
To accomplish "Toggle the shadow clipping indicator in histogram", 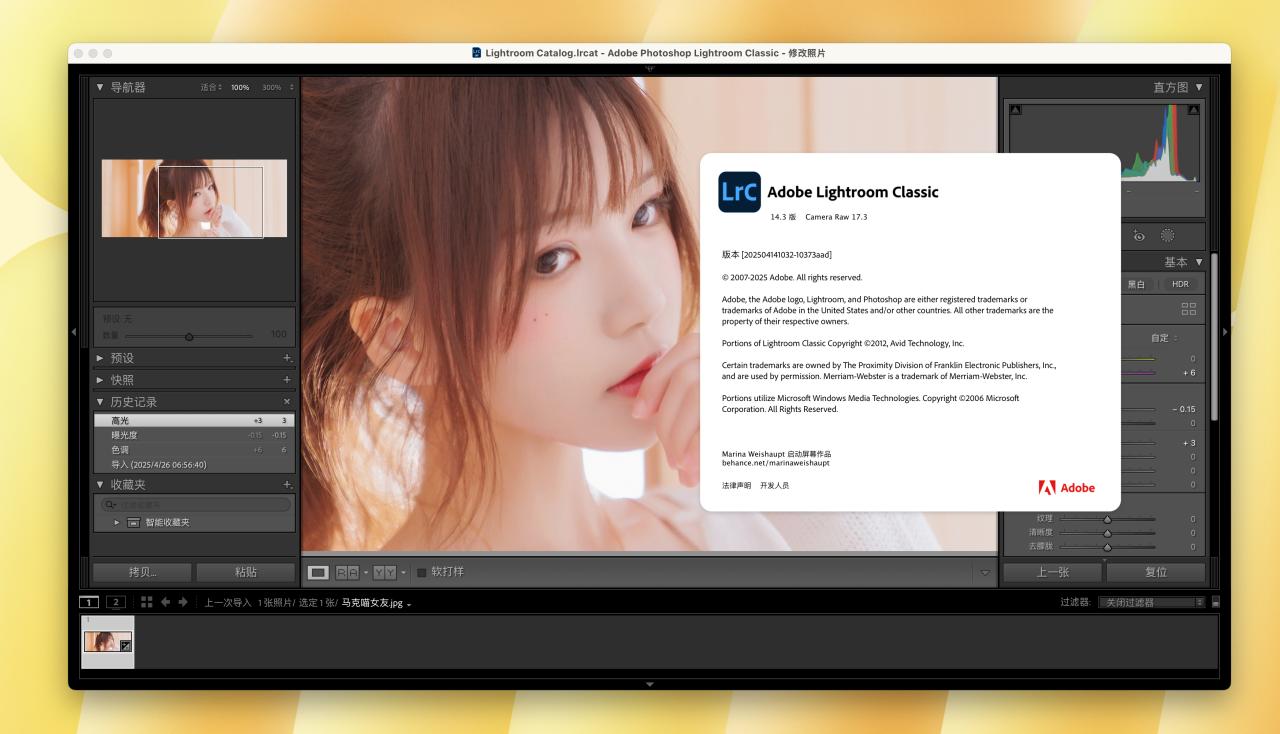I will 1016,109.
